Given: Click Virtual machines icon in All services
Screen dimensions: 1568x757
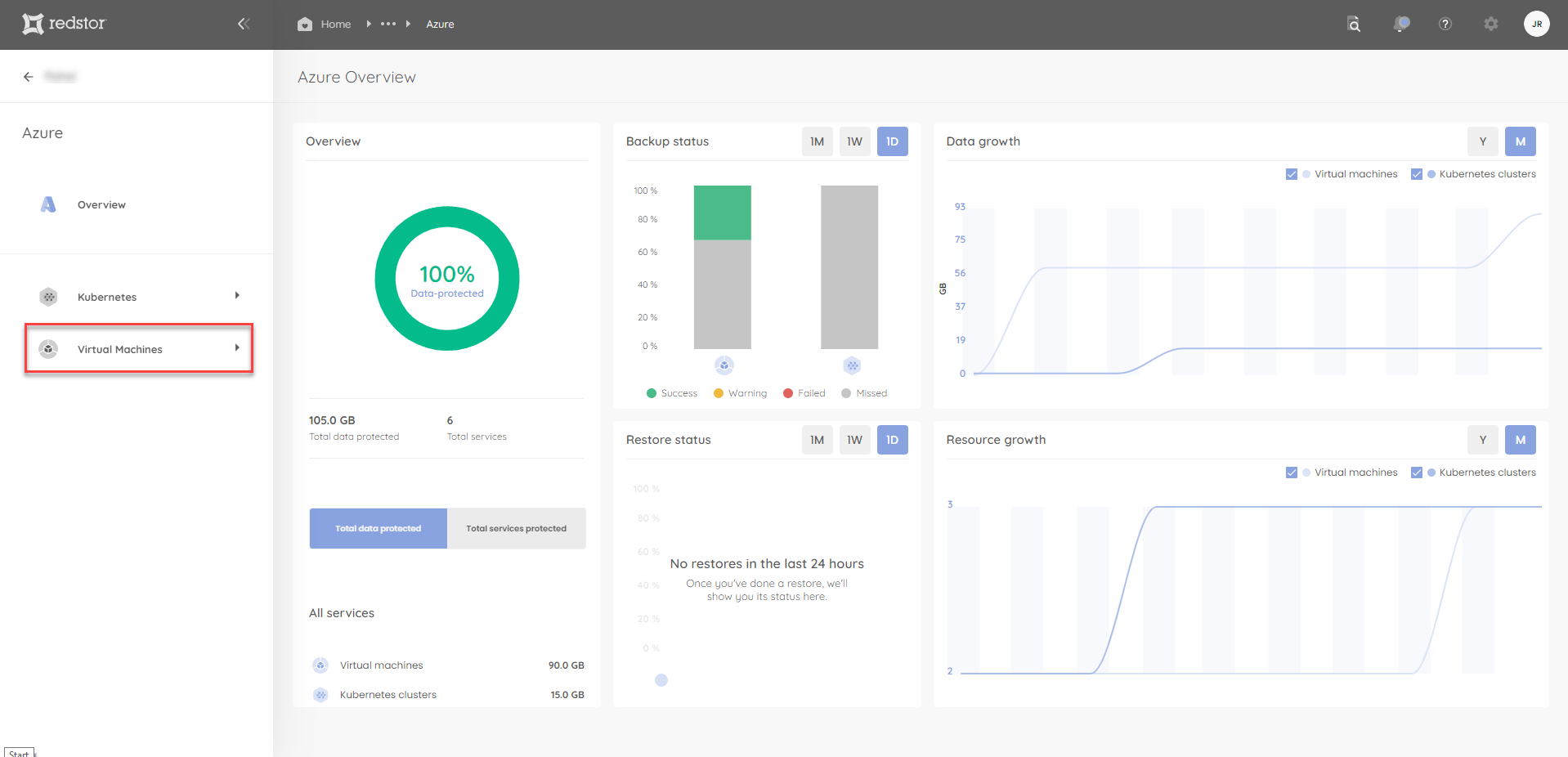Looking at the screenshot, I should [320, 665].
